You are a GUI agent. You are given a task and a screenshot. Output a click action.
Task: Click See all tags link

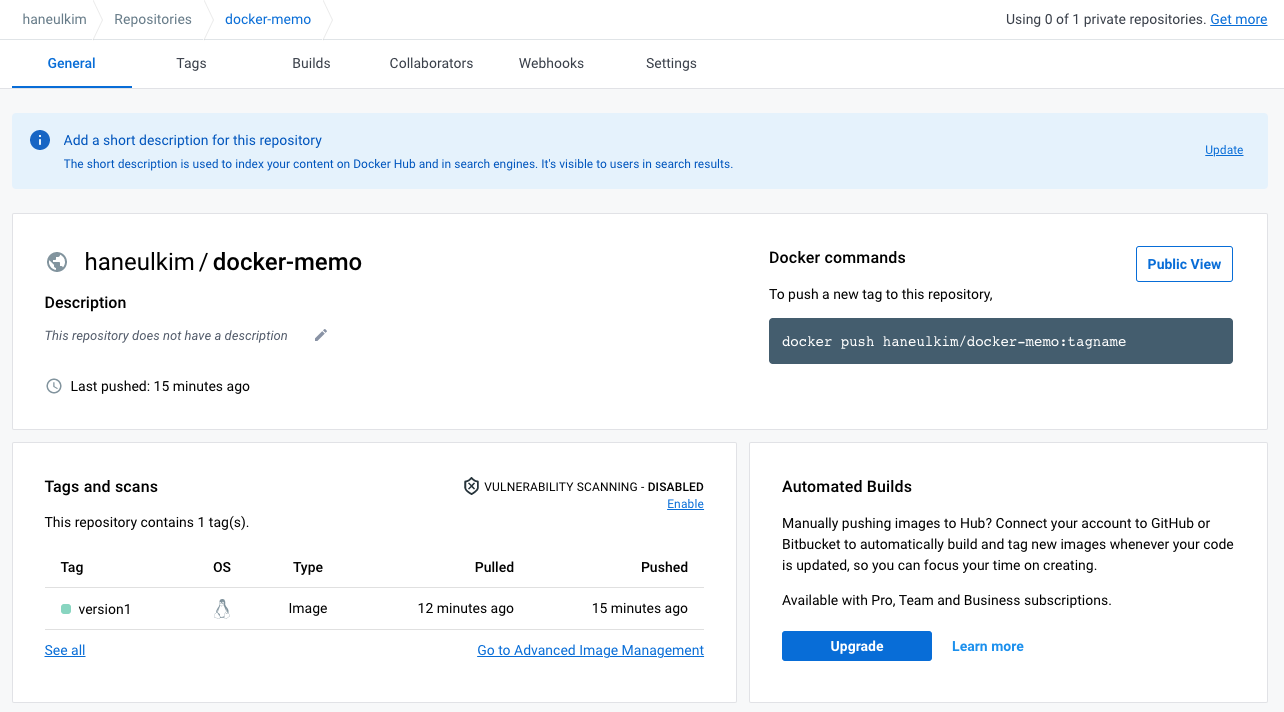click(x=65, y=650)
